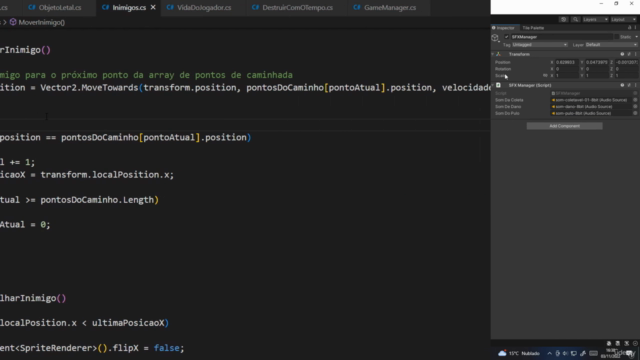Edit the Scale X field
This screenshot has height=360, width=640.
pyautogui.click(x=567, y=76)
